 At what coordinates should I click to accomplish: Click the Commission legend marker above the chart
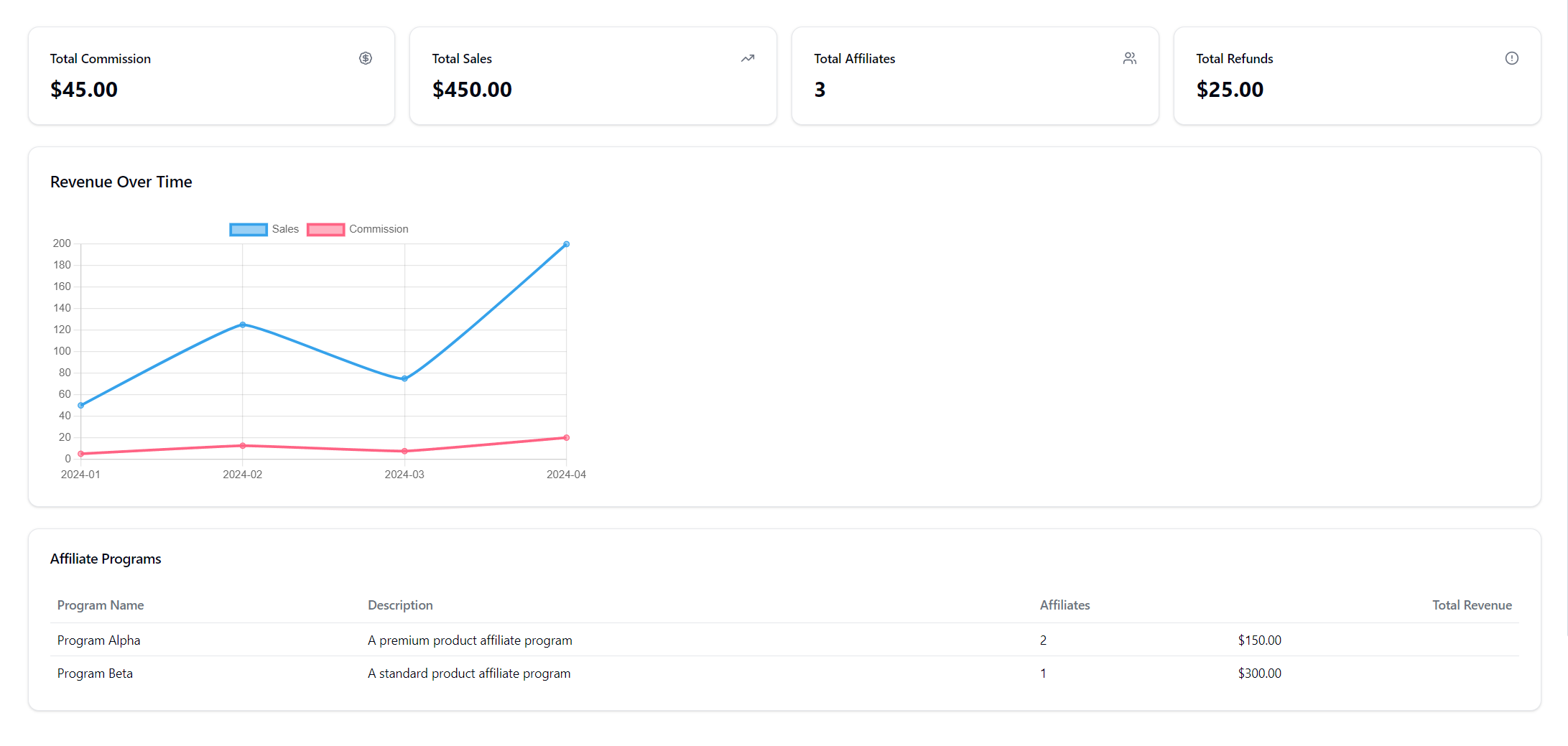[x=325, y=229]
